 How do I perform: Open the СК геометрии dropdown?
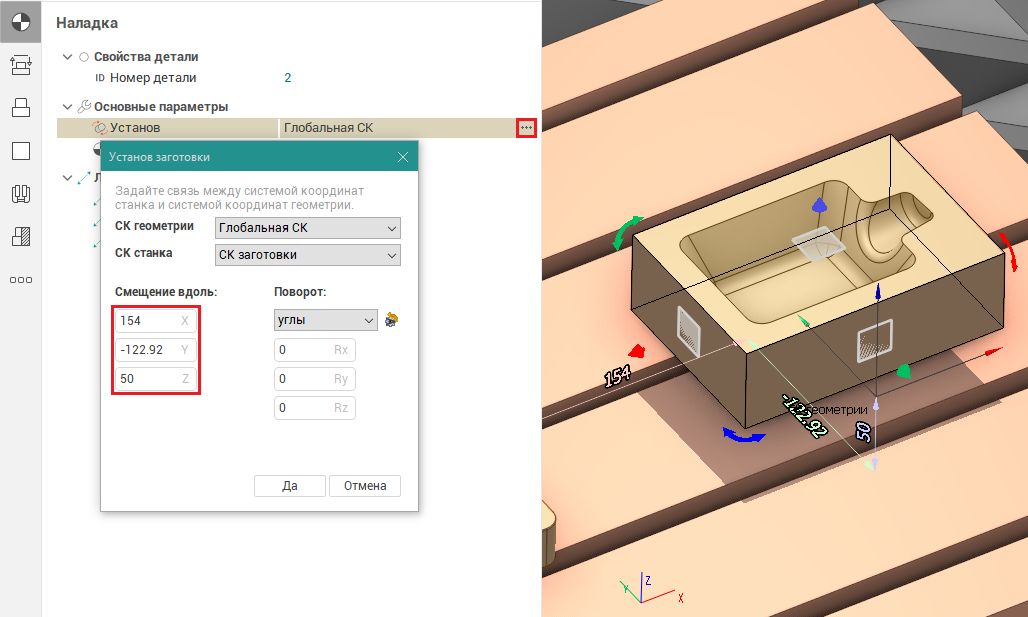tap(308, 228)
